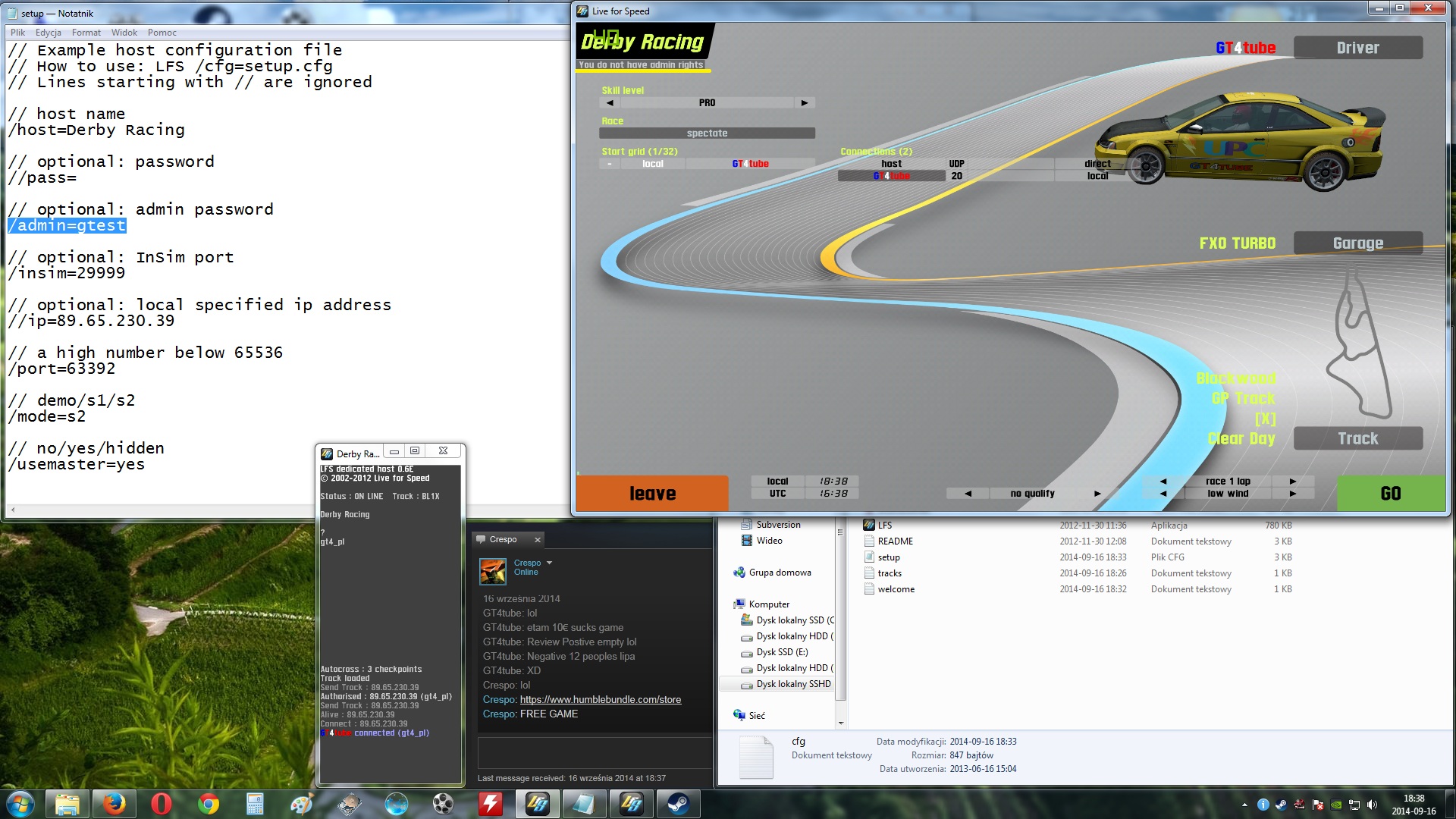Click highlighted /admin=gtest line in Notepad
Image resolution: width=1456 pixels, height=819 pixels.
tap(67, 226)
